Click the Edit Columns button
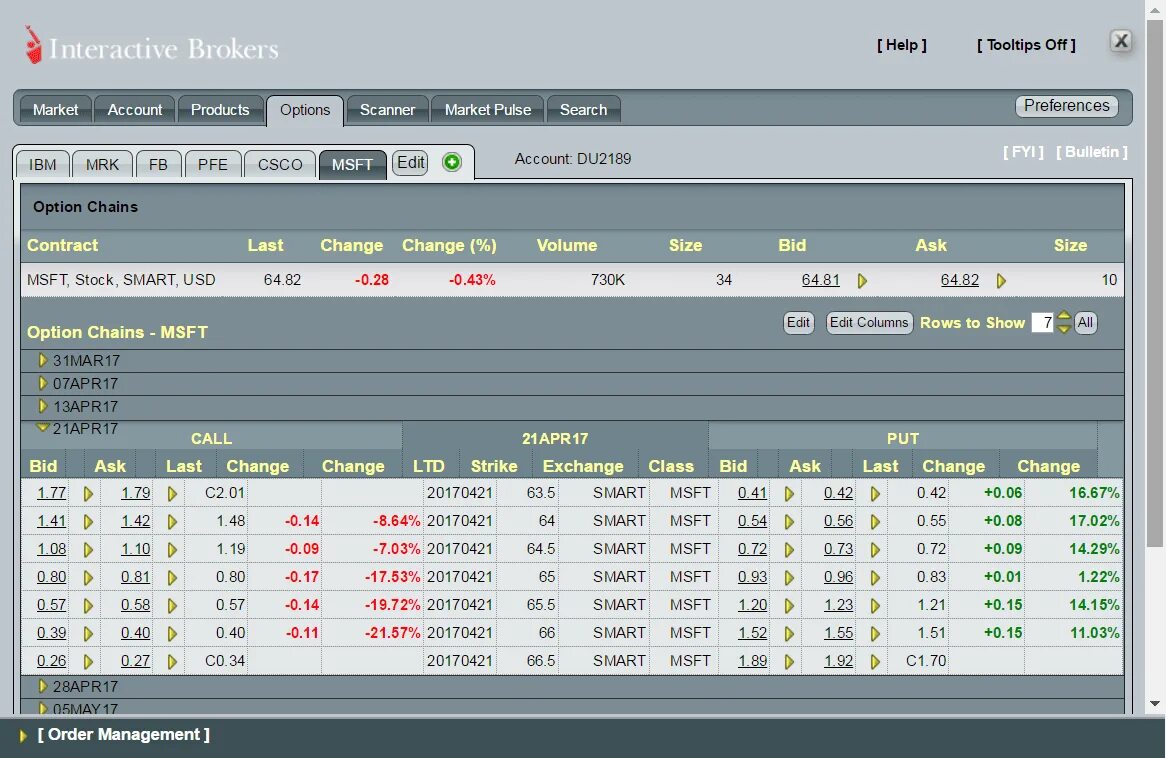The image size is (1166, 758). [x=869, y=323]
